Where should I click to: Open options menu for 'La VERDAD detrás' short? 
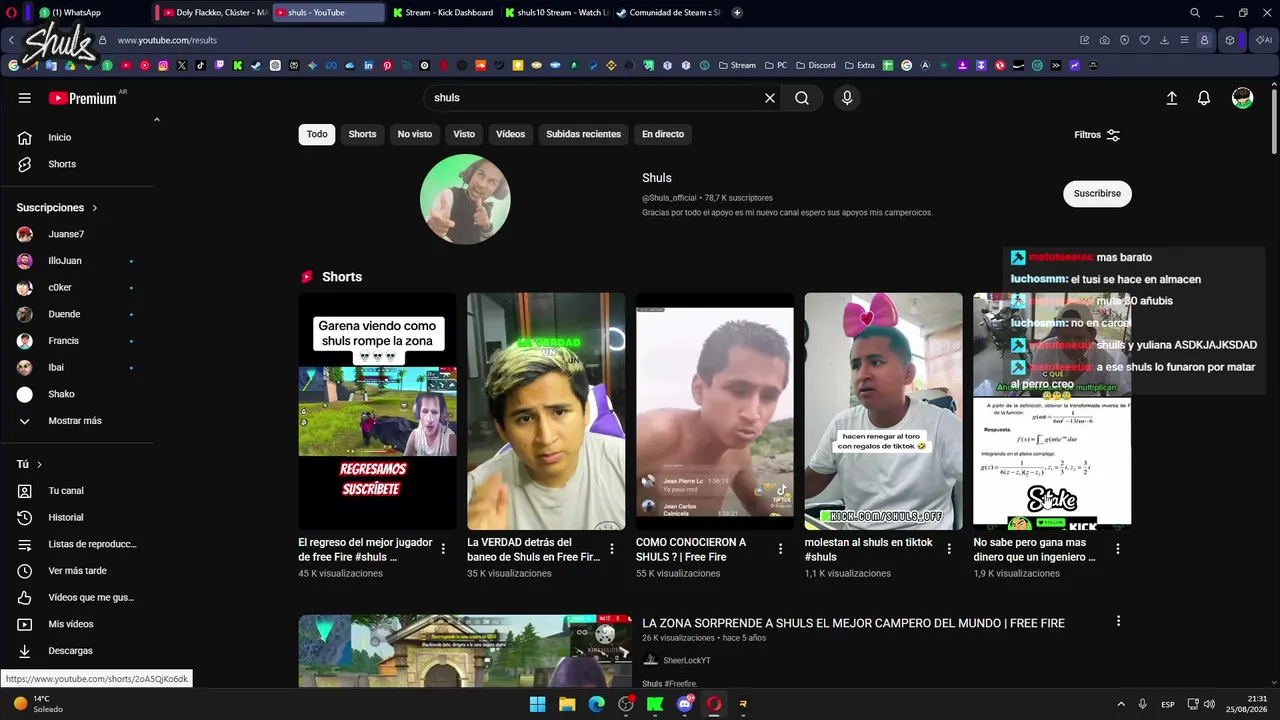point(612,549)
